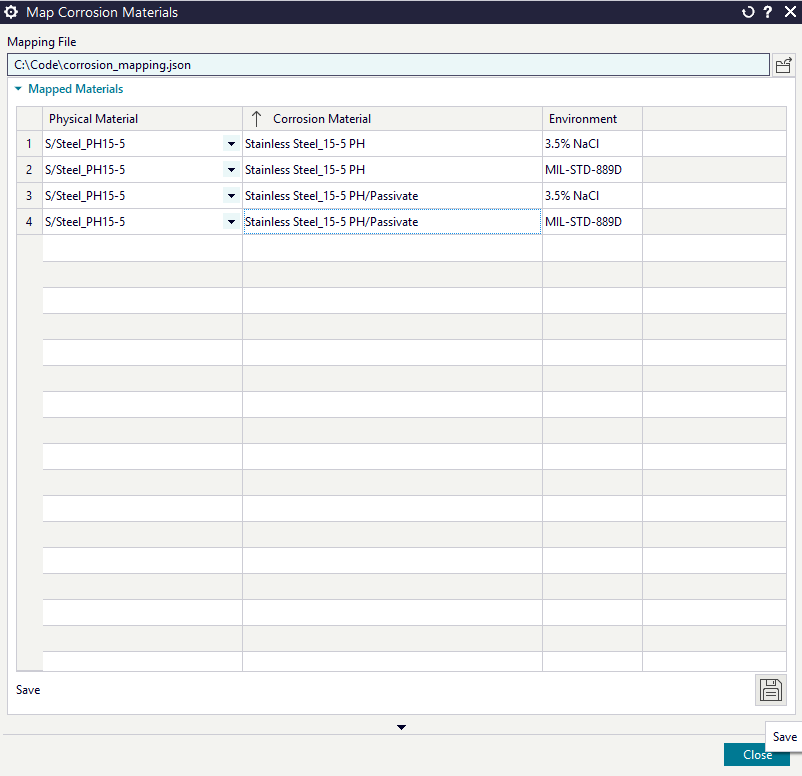
Task: Open Physical Material dropdown in row 3
Action: coord(231,196)
